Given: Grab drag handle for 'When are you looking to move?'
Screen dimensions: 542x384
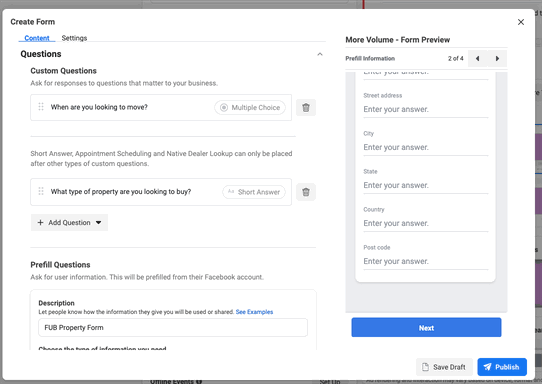Looking at the screenshot, I should pos(41,107).
